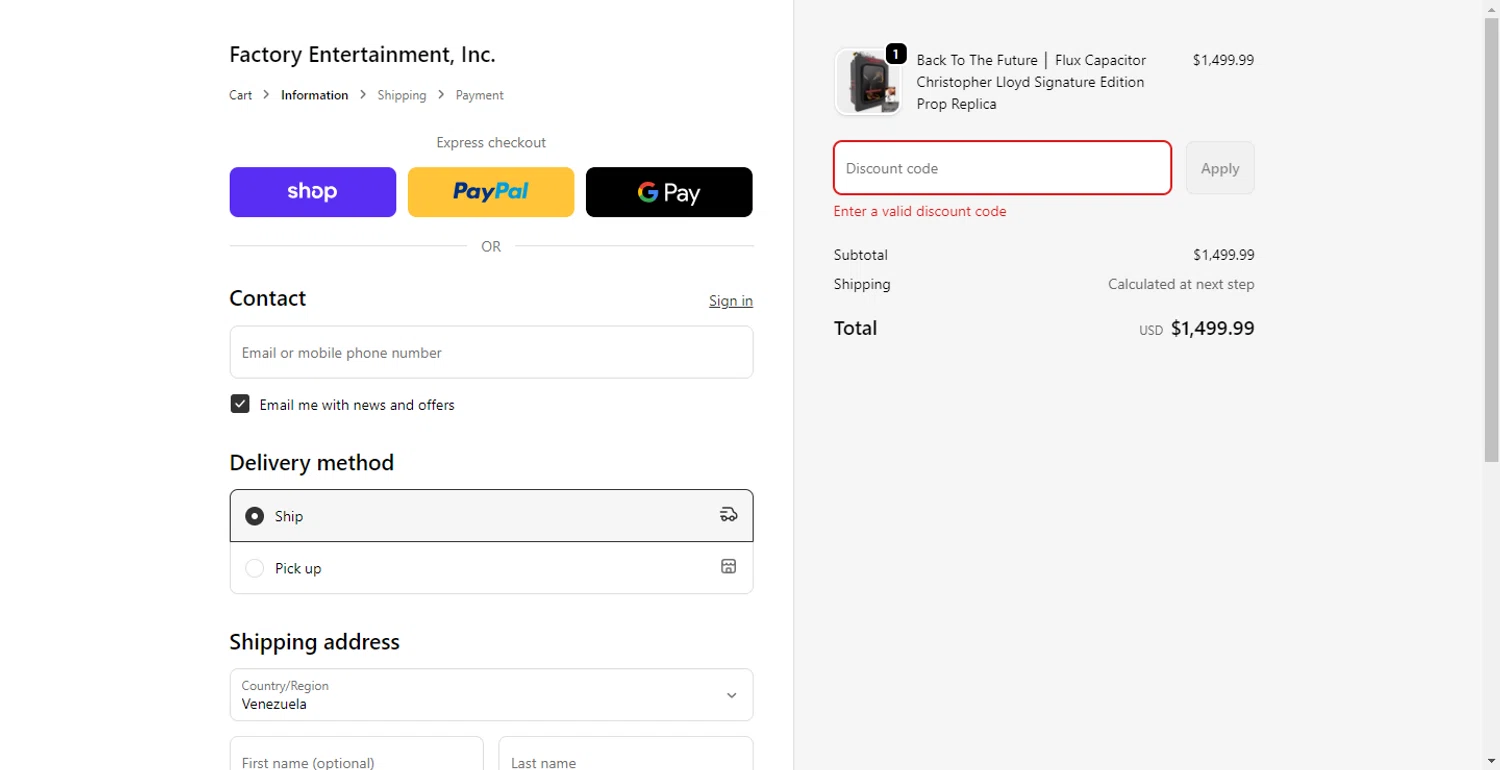
Task: Click the chevron between Cart and Information
Action: pos(266,95)
